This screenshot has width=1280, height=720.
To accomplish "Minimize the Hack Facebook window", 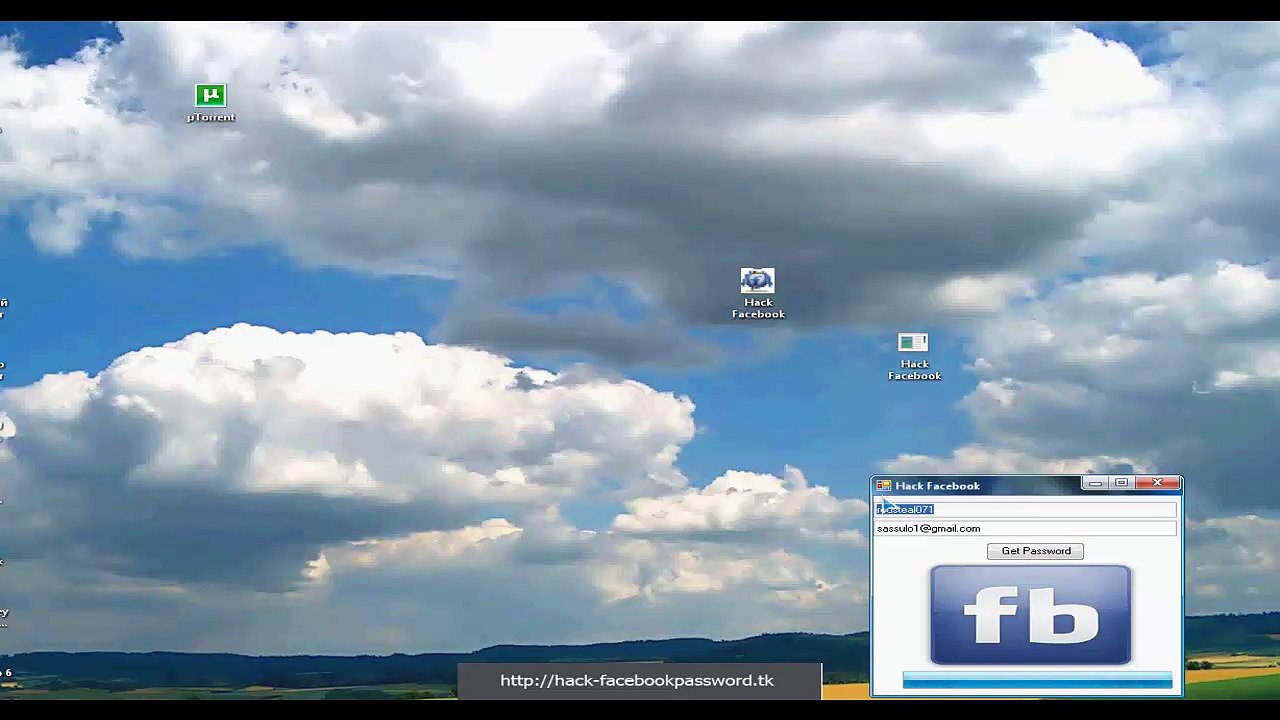I will point(1095,484).
